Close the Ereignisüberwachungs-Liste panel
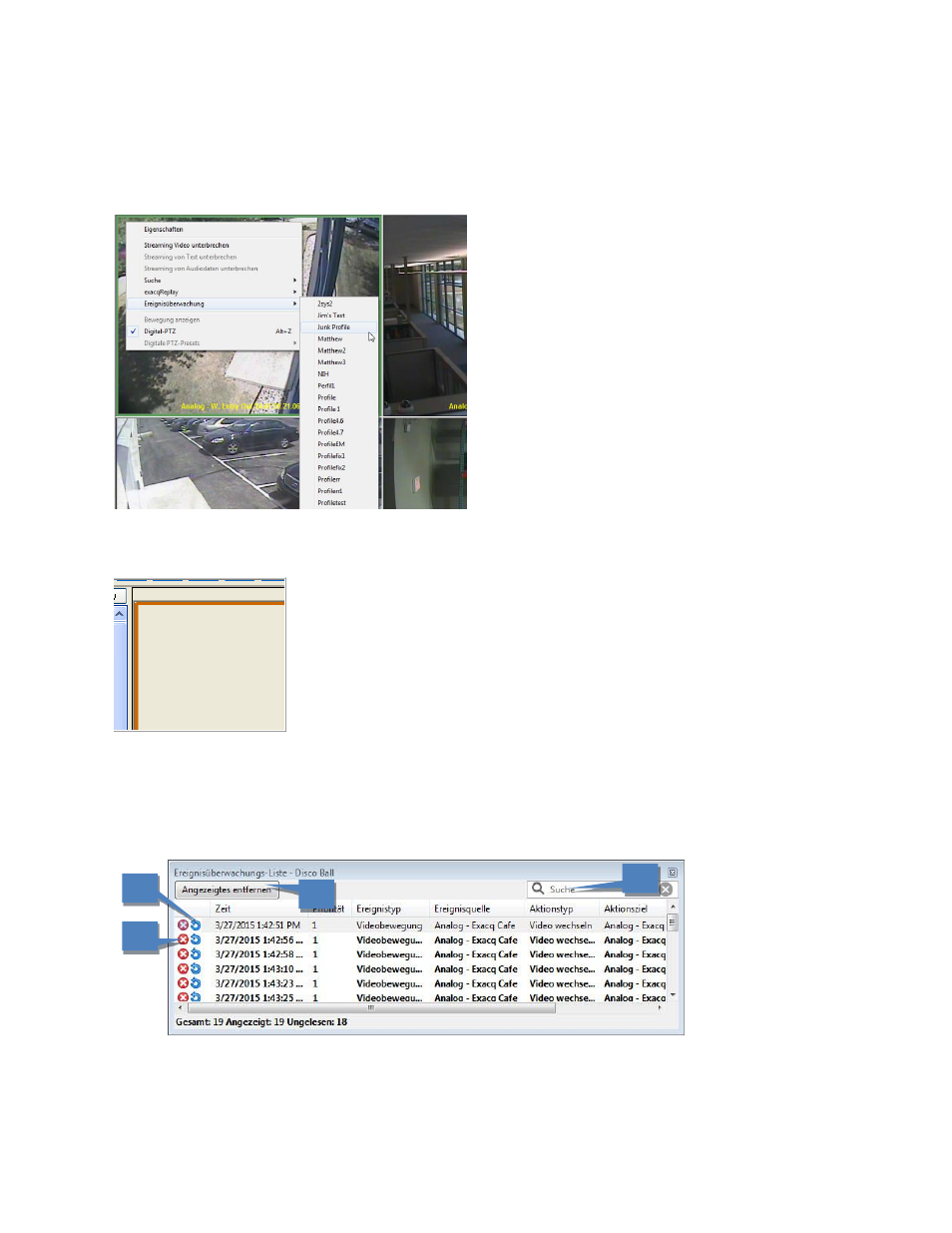This screenshot has width=952, height=1233. coord(673,873)
